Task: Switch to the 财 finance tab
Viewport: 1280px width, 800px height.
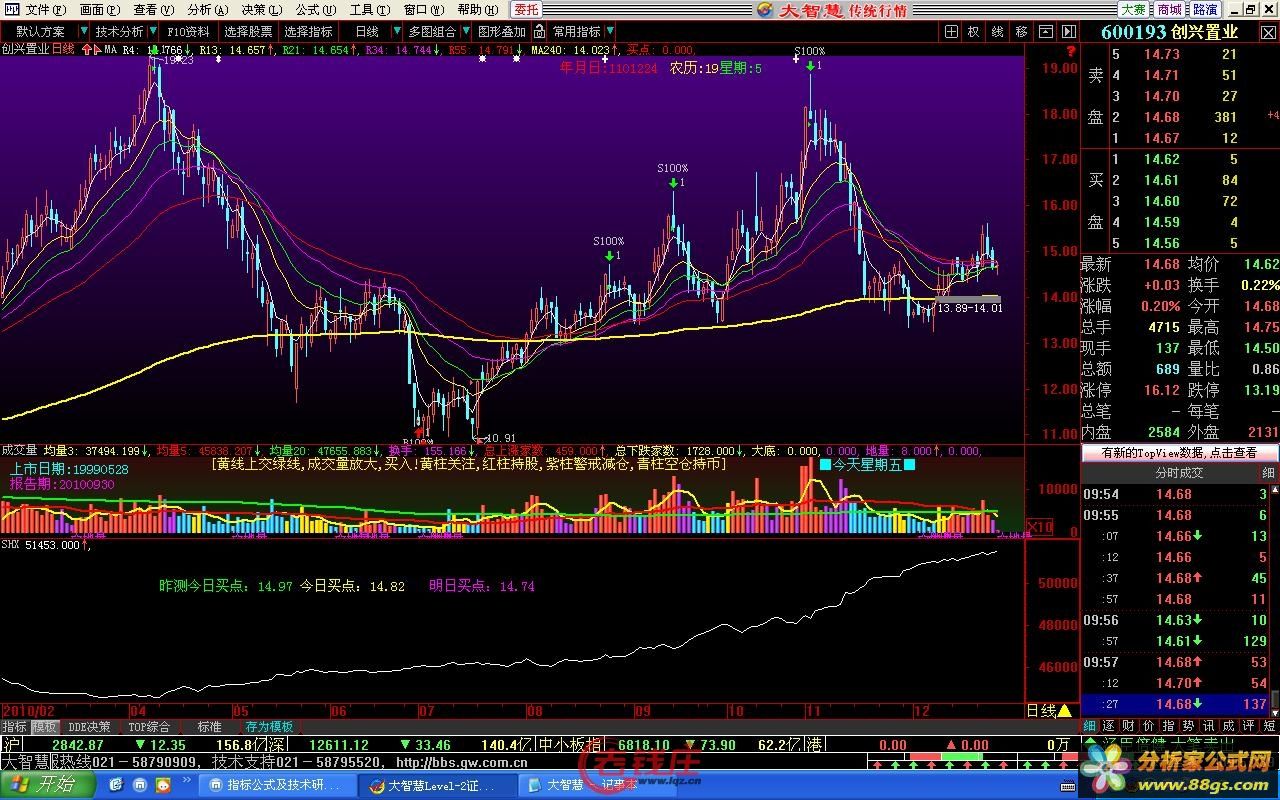Action: 1127,725
